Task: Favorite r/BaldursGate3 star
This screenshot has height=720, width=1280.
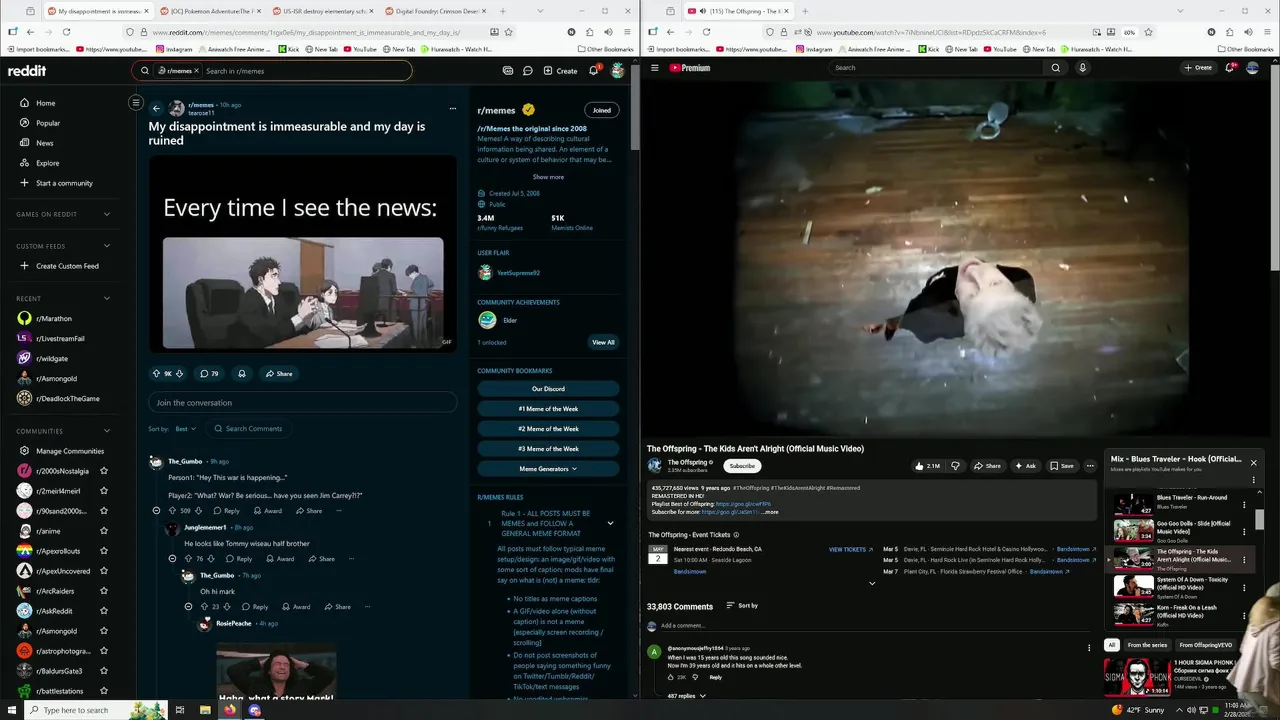Action: (x=104, y=671)
